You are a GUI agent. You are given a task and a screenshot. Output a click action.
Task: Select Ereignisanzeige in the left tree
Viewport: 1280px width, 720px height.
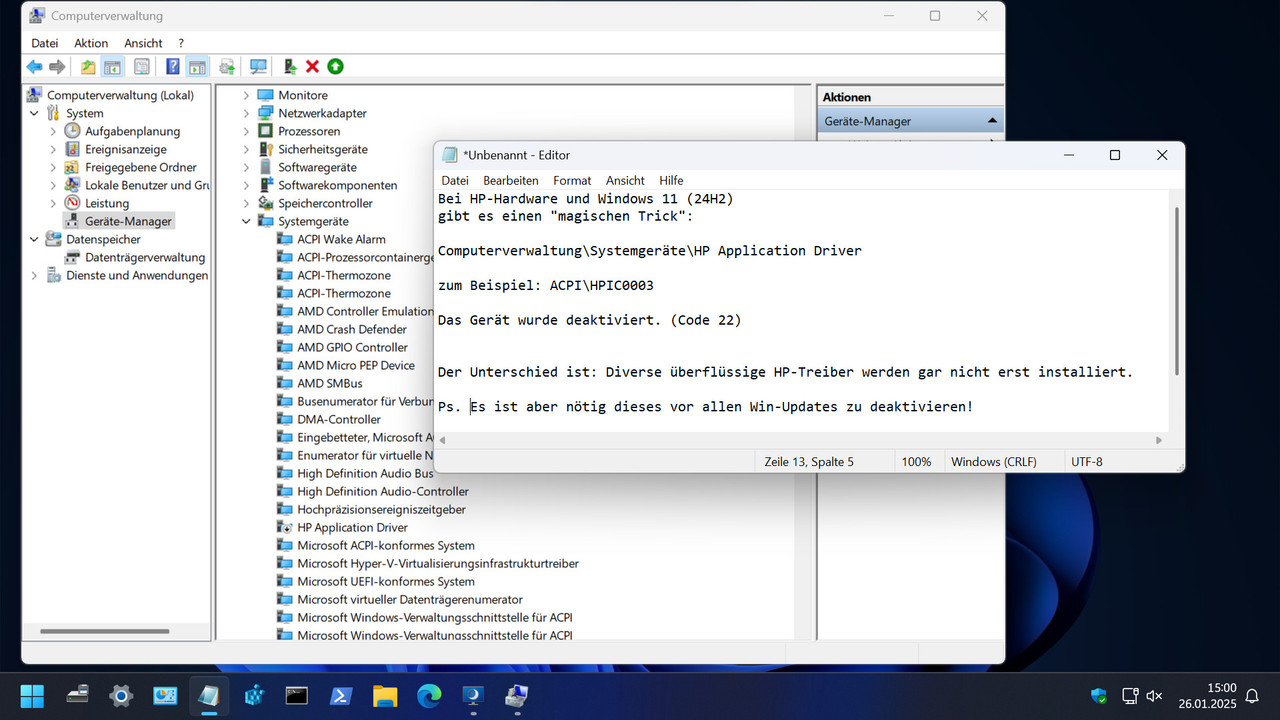coord(126,149)
